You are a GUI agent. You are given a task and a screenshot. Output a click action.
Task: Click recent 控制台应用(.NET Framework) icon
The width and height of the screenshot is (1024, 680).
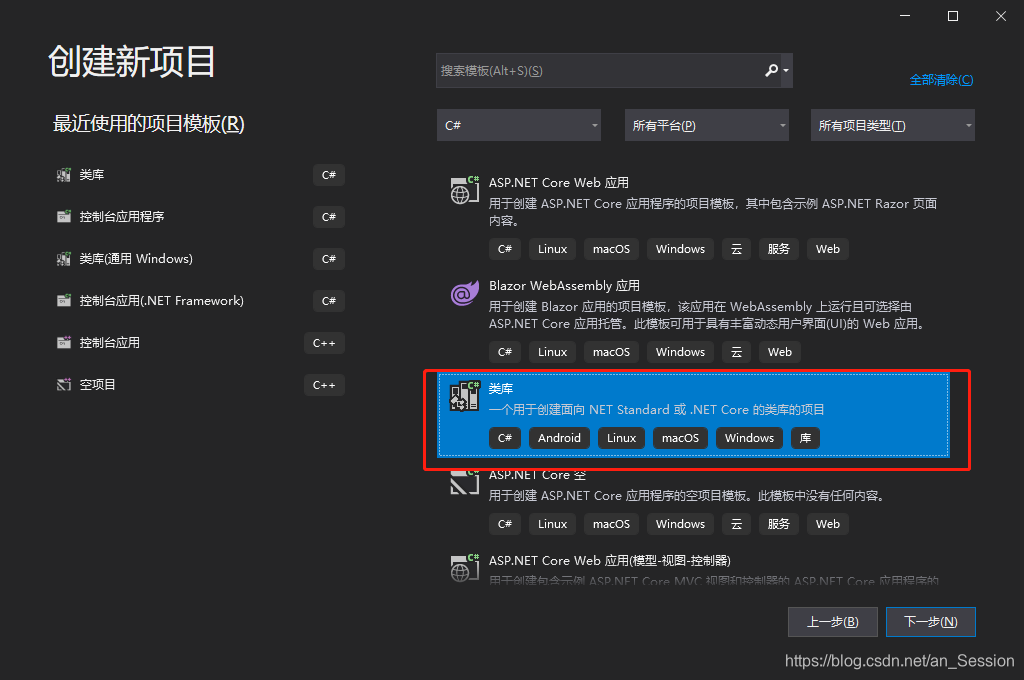pos(63,300)
